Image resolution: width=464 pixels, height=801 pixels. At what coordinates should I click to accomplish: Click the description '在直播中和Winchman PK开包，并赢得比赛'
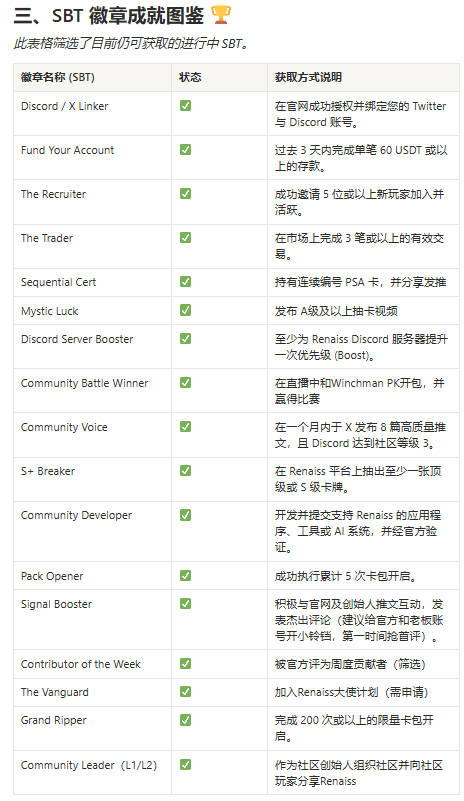(359, 391)
